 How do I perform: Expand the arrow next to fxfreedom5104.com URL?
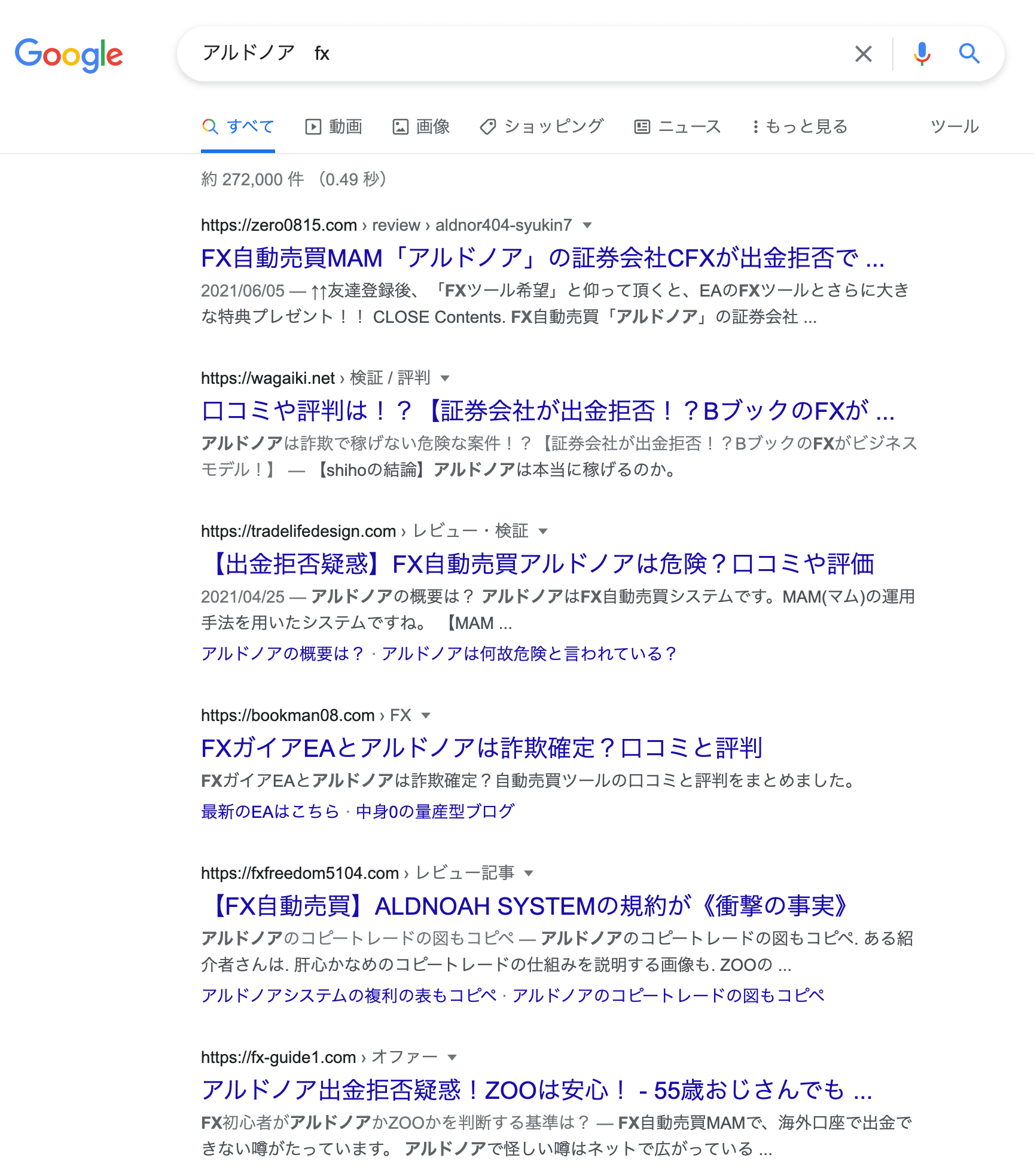pyautogui.click(x=529, y=873)
